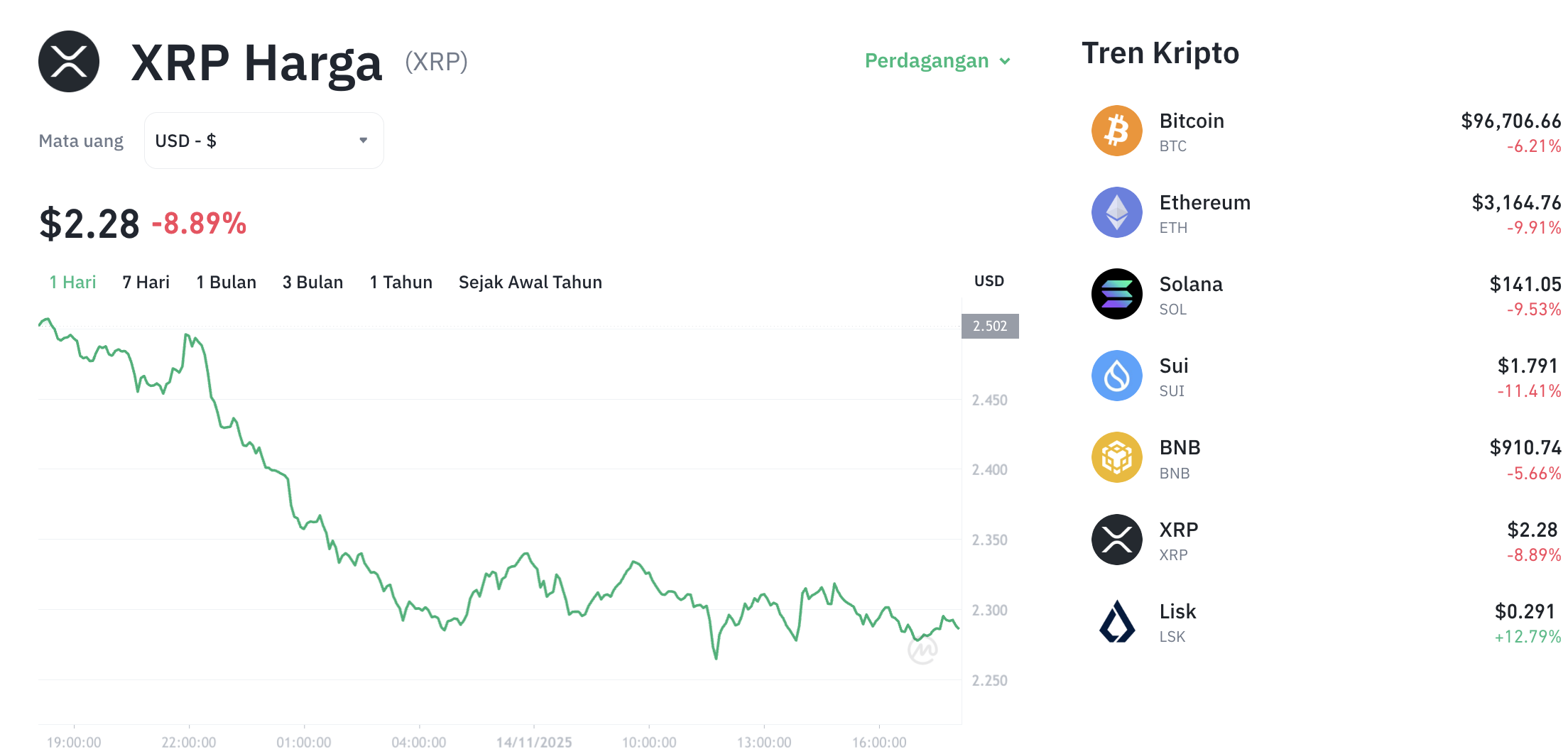Expand the Perdagangan chevron menu
1568x754 pixels.
[1006, 61]
